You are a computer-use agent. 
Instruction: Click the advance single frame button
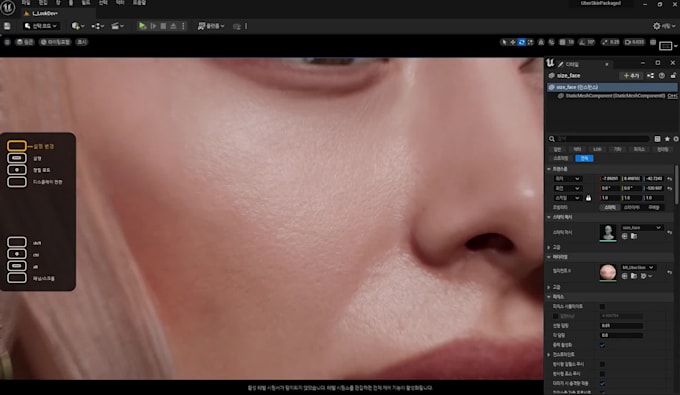click(153, 26)
